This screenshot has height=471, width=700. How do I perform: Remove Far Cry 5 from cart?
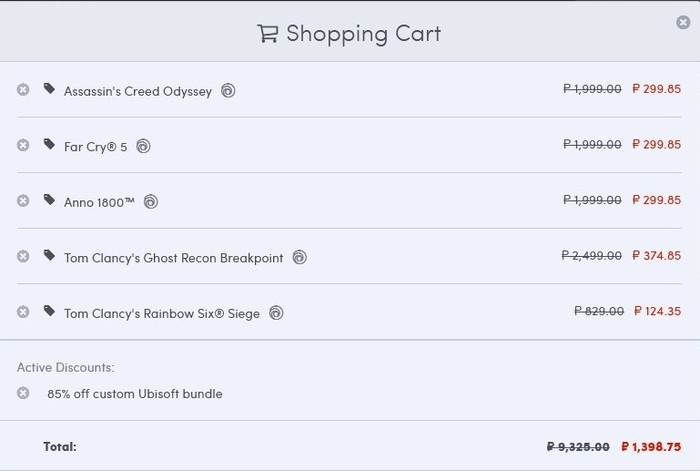click(x=23, y=145)
